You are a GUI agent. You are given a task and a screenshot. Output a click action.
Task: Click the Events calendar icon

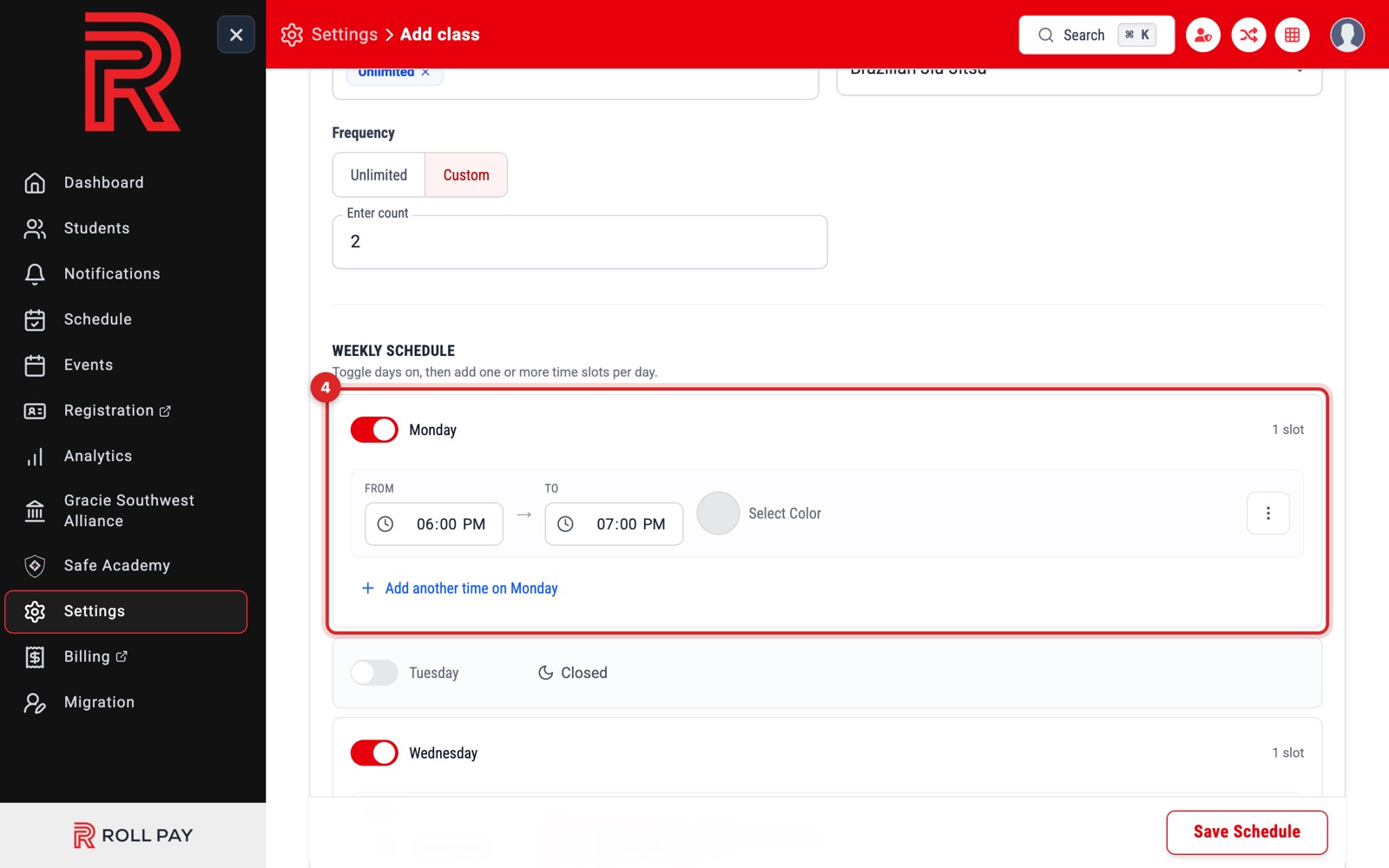click(35, 365)
